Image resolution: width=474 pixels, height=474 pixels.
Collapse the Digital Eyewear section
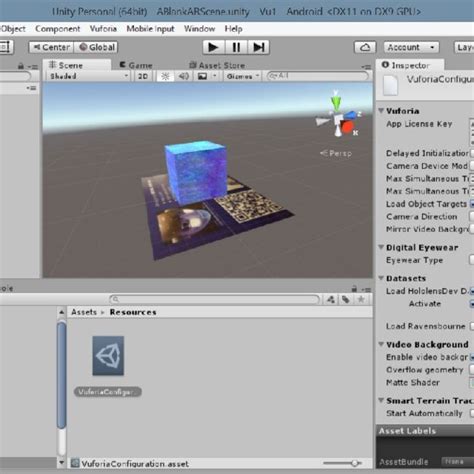pyautogui.click(x=381, y=247)
